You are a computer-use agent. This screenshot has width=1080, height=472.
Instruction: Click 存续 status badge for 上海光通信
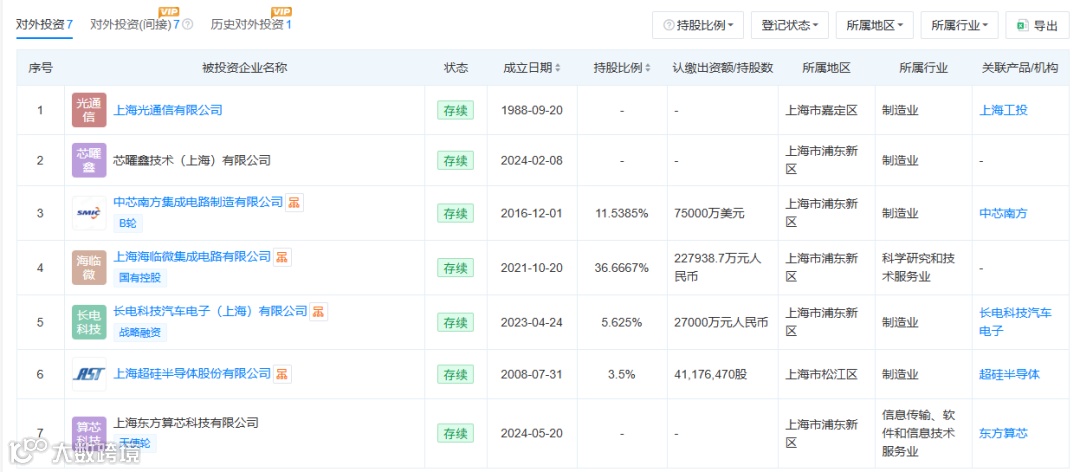[x=455, y=110]
